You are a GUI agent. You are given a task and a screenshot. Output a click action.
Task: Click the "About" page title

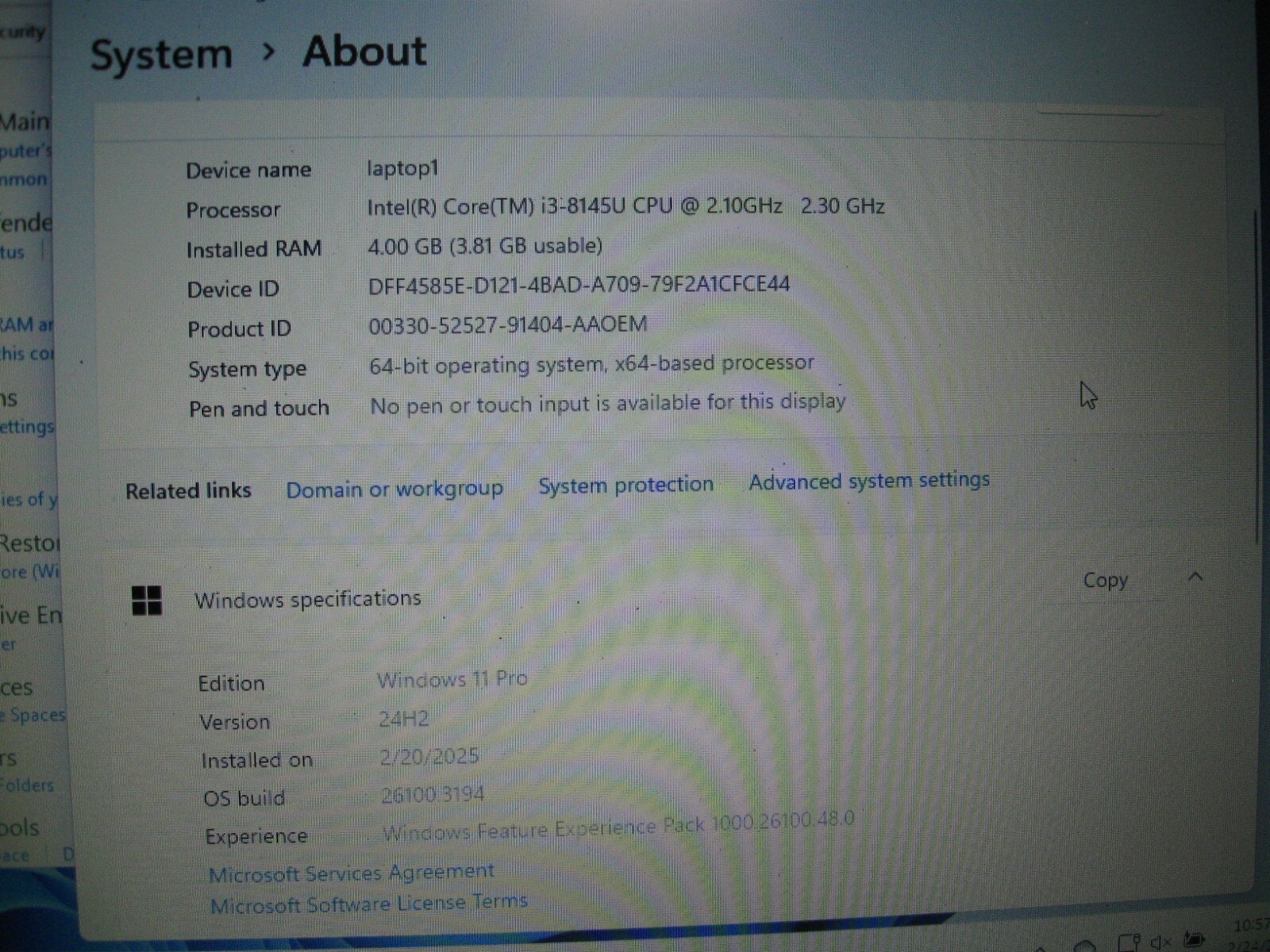(x=364, y=52)
